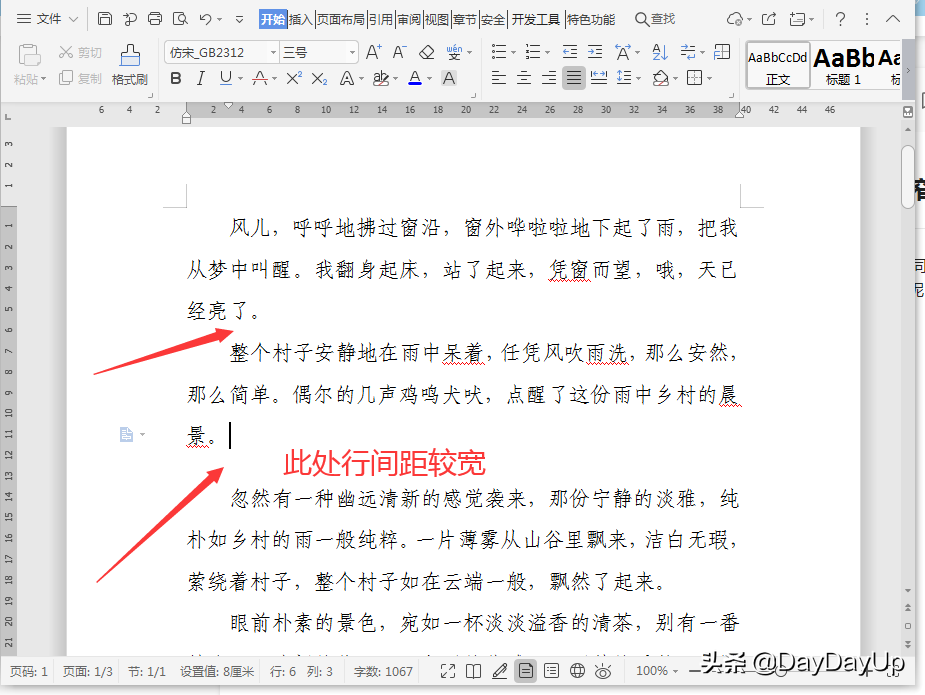The image size is (925, 695).
Task: Toggle Italic formatting
Action: coord(201,78)
